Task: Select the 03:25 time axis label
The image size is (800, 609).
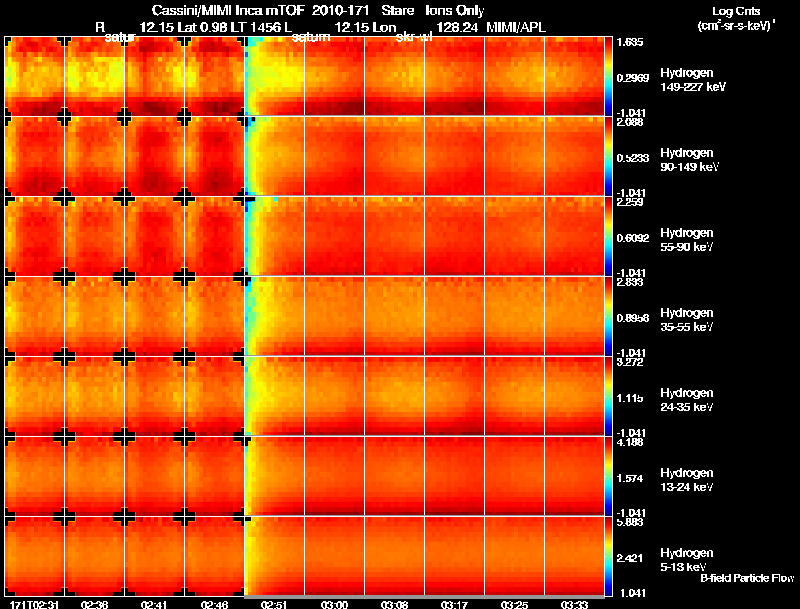Action: click(x=515, y=604)
